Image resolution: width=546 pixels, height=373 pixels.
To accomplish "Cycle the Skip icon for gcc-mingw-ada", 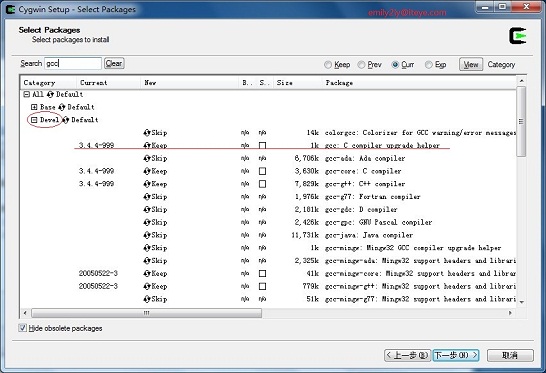I will pos(147,261).
